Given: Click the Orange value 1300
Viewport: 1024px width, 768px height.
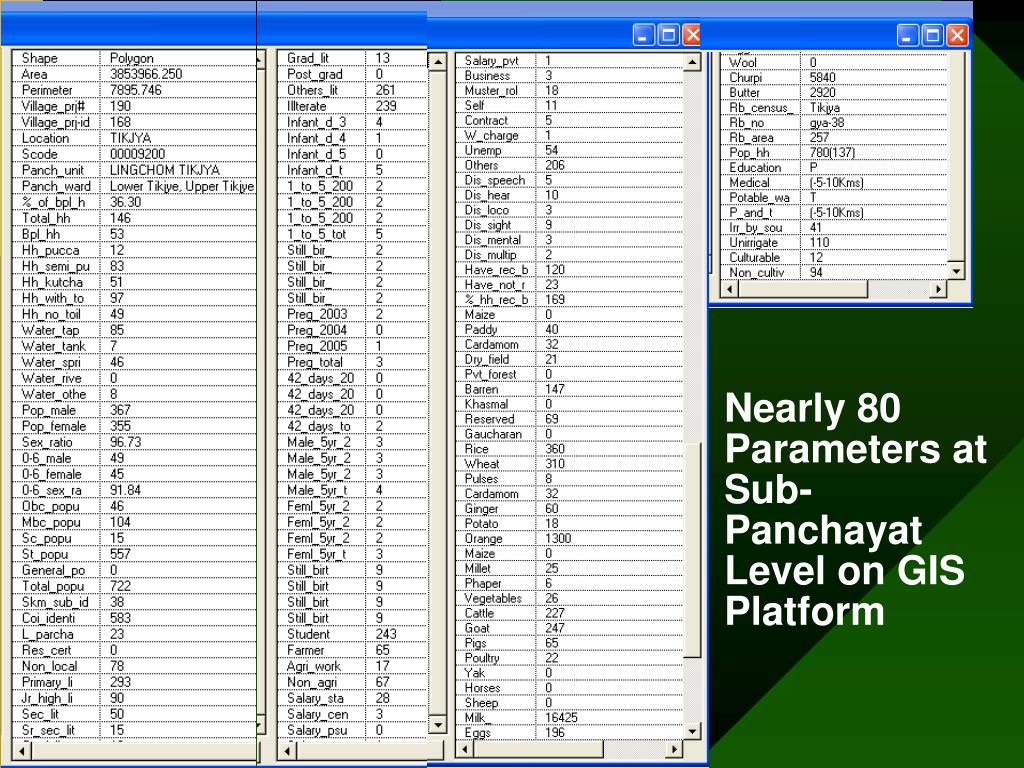Looking at the screenshot, I should (558, 539).
